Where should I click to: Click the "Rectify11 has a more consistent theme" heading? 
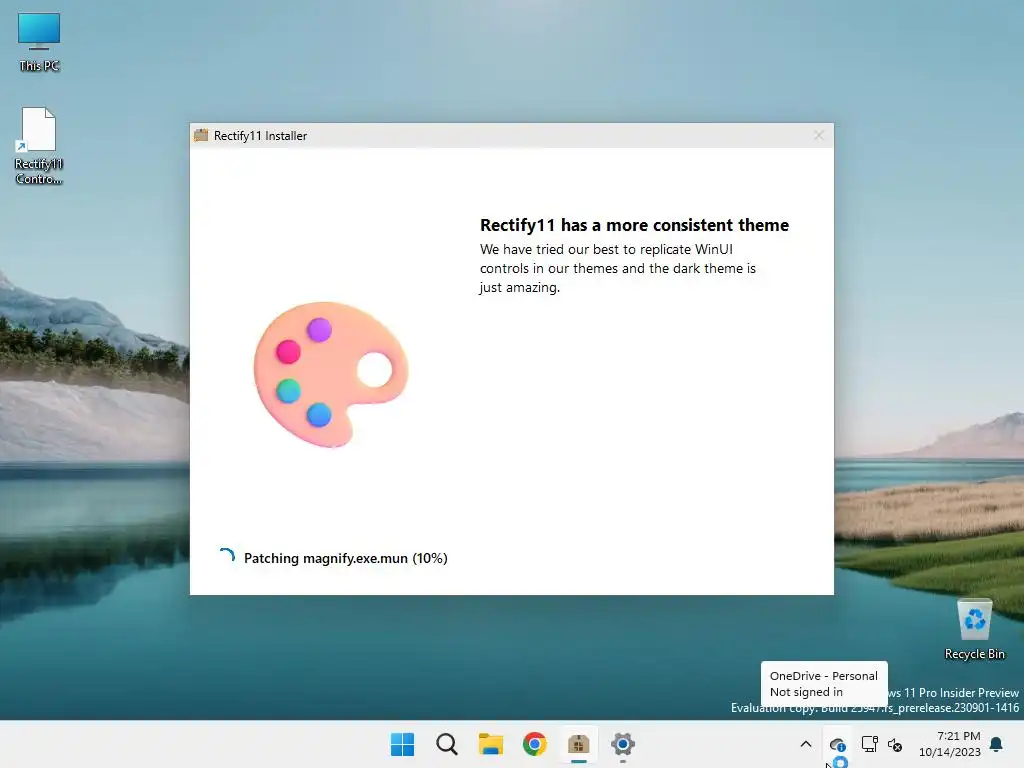[x=634, y=225]
